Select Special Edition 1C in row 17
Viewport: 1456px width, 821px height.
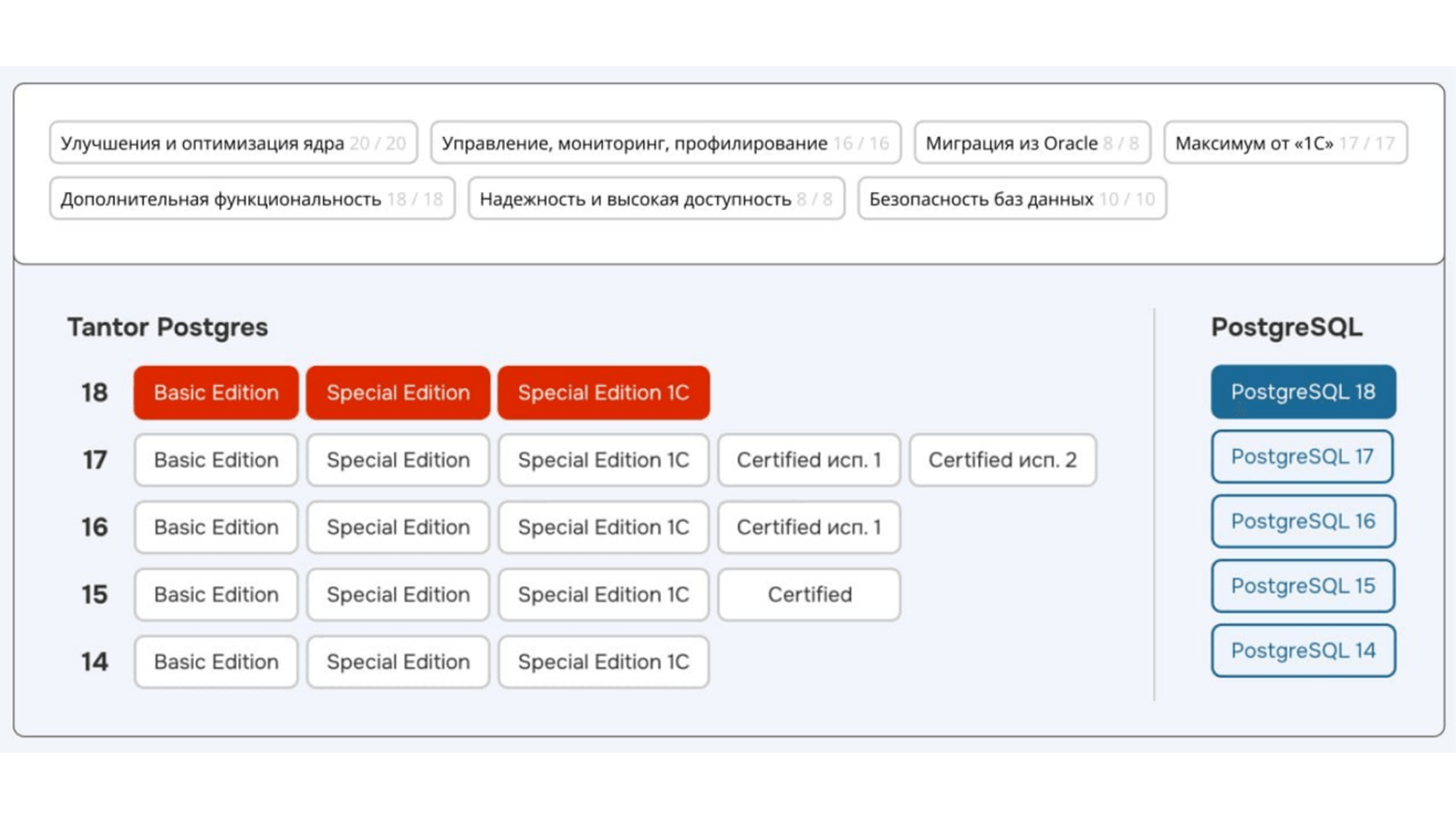pyautogui.click(x=603, y=460)
